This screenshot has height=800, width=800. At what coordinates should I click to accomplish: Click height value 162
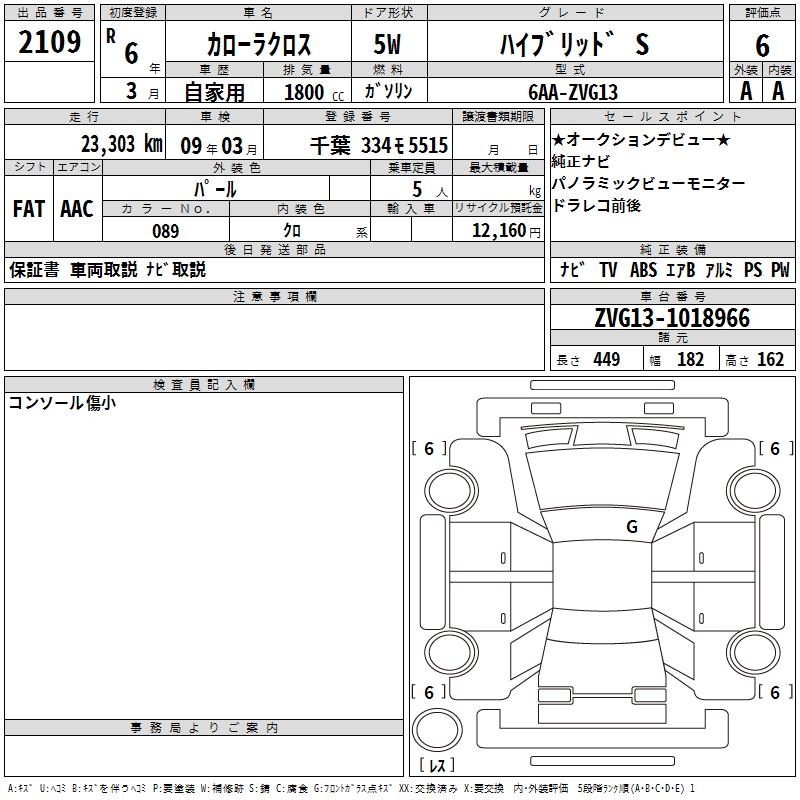770,359
